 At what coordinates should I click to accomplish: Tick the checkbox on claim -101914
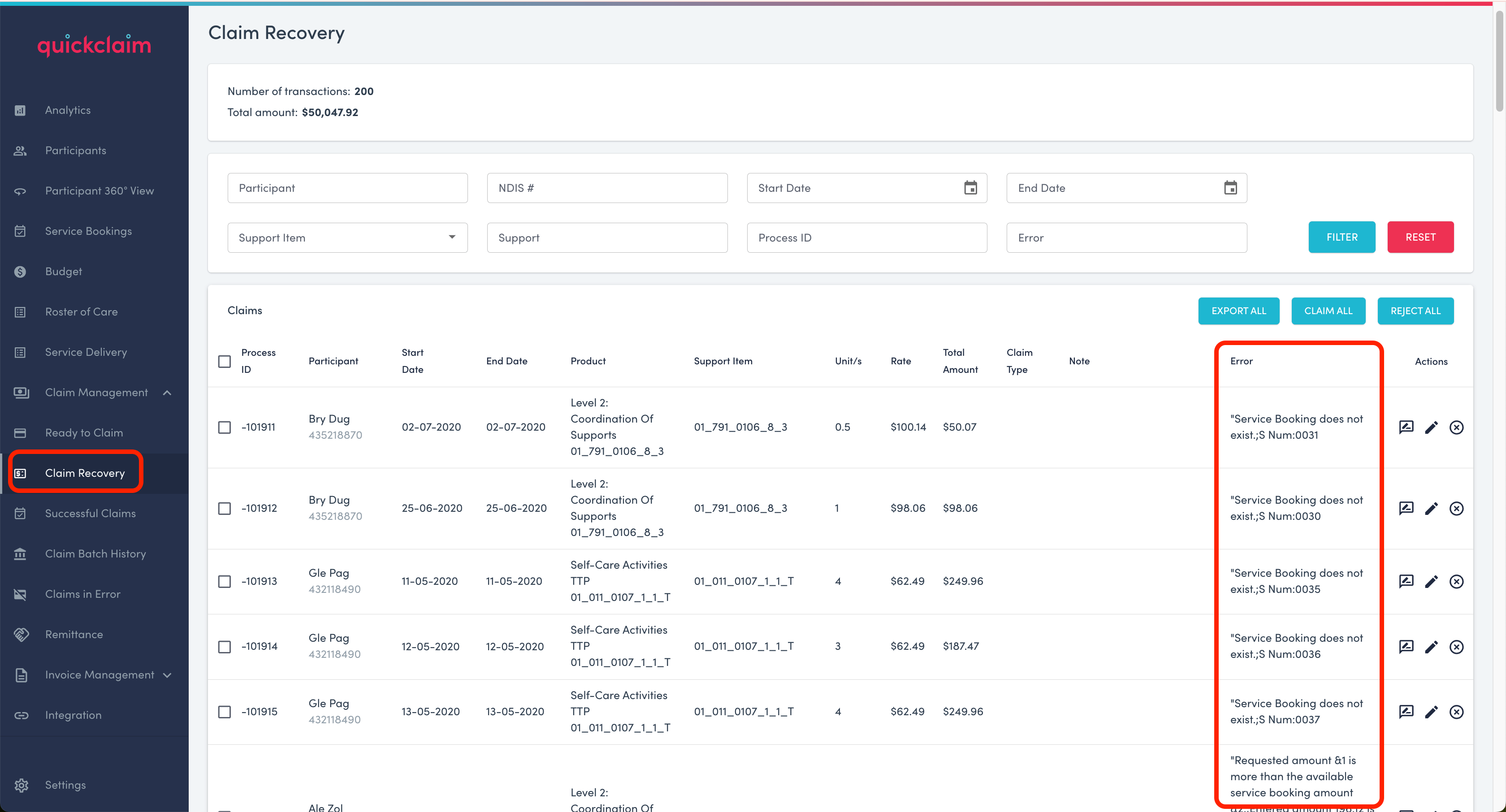click(225, 647)
